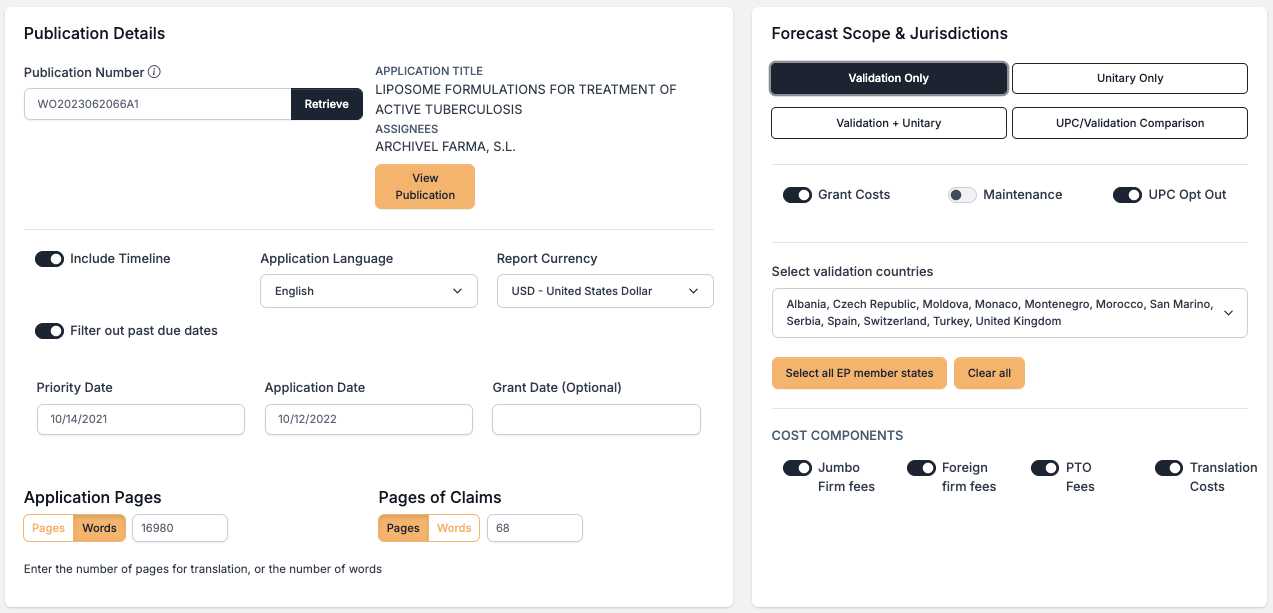This screenshot has width=1273, height=613.
Task: Click the Retrieve button
Action: tap(326, 104)
